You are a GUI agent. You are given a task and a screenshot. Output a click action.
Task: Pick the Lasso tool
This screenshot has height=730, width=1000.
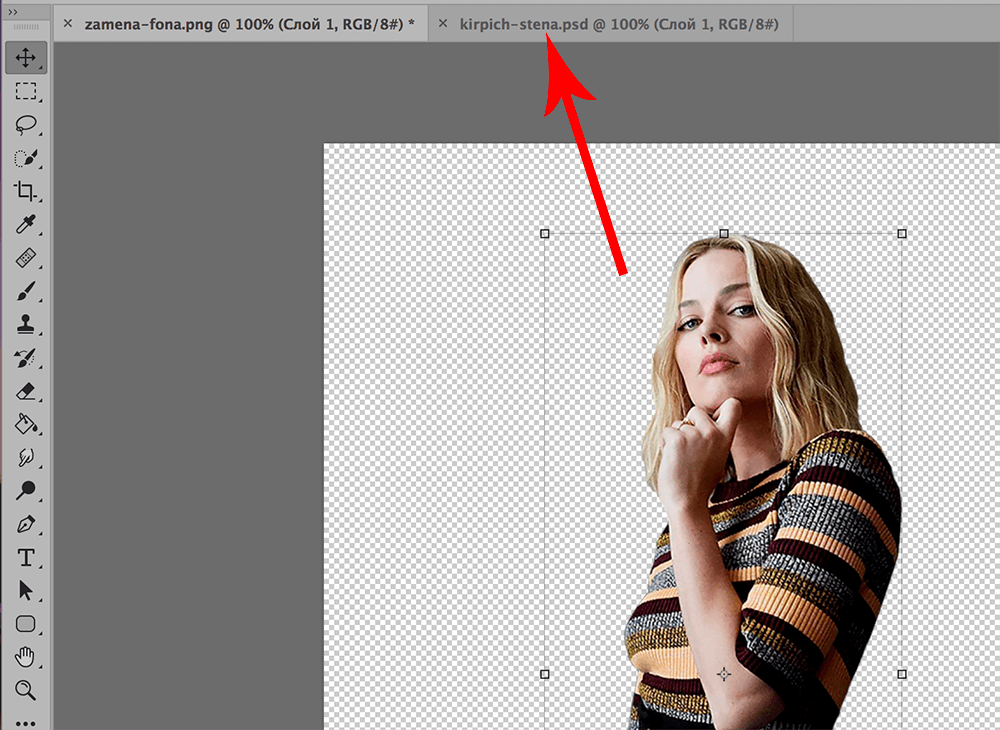(26, 125)
